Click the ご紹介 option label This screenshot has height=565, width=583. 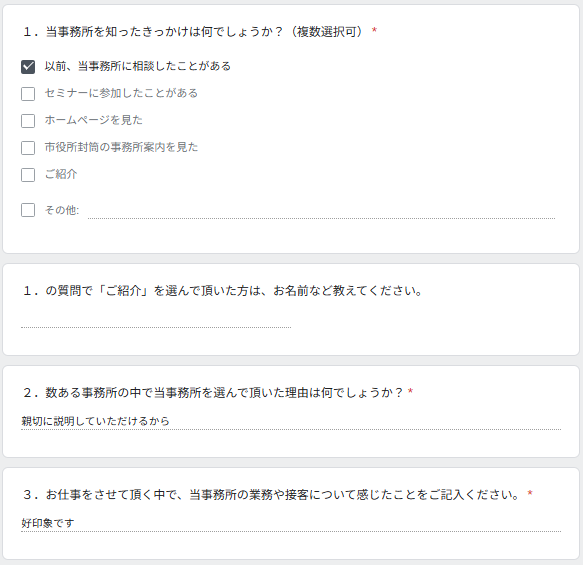coord(61,174)
